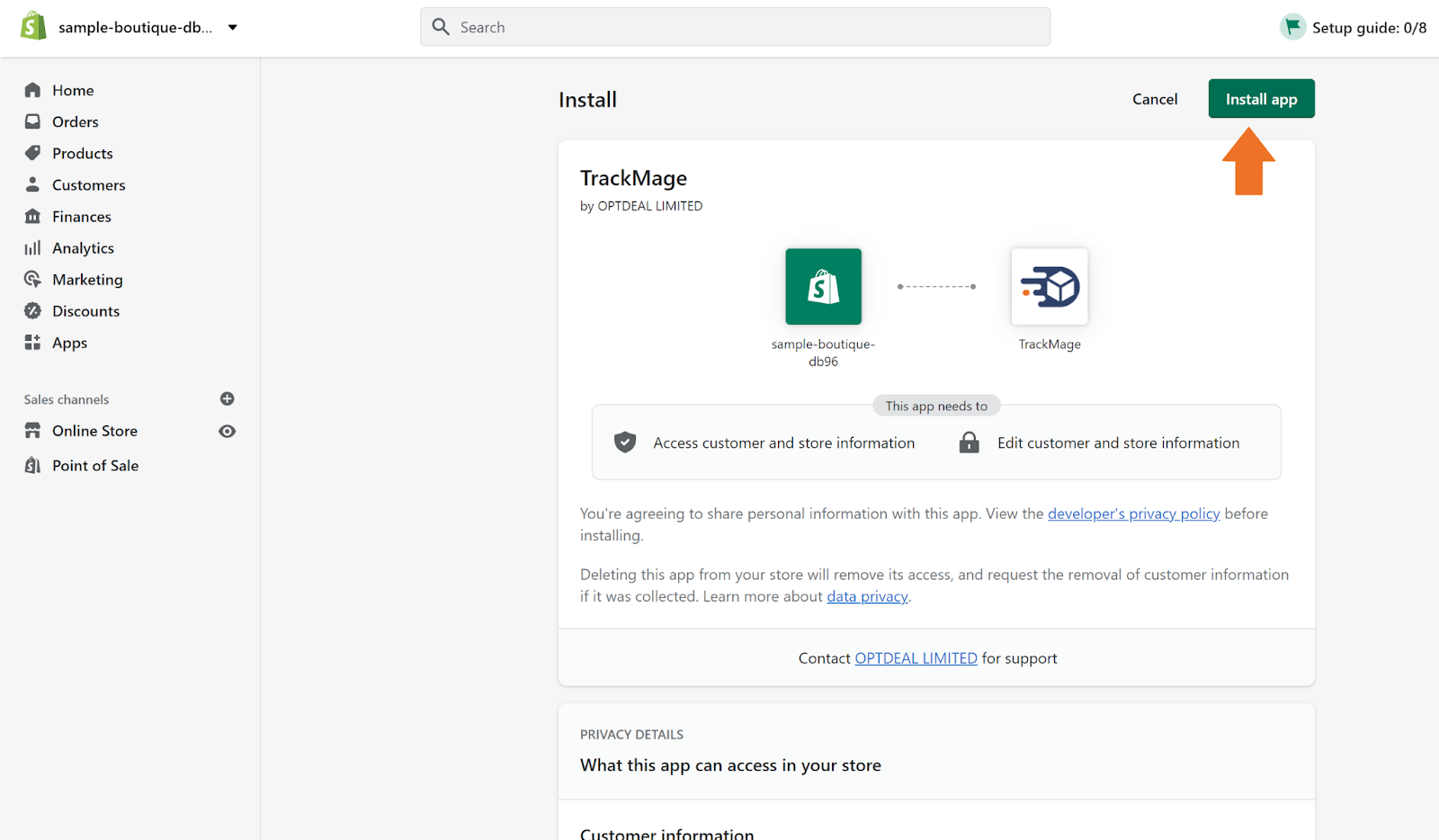Click the Search input field
The width and height of the screenshot is (1439, 840).
click(735, 27)
